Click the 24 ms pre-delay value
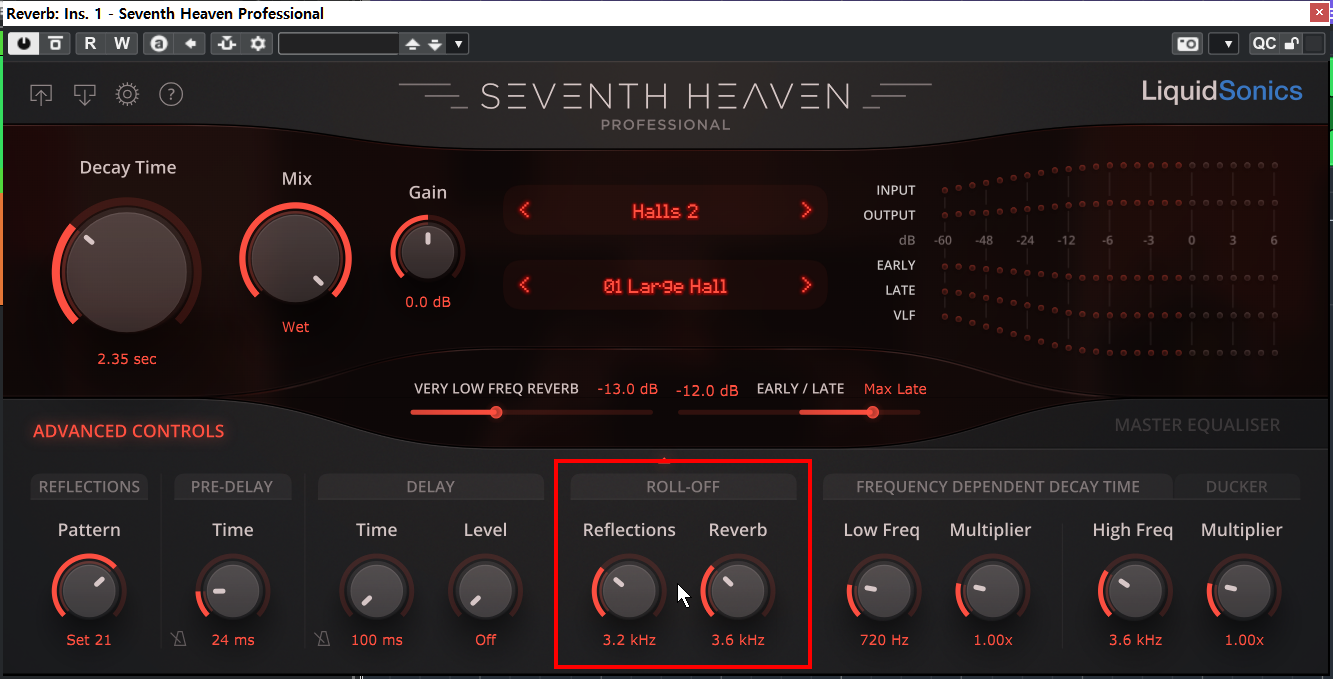The image size is (1333, 679). tap(233, 640)
